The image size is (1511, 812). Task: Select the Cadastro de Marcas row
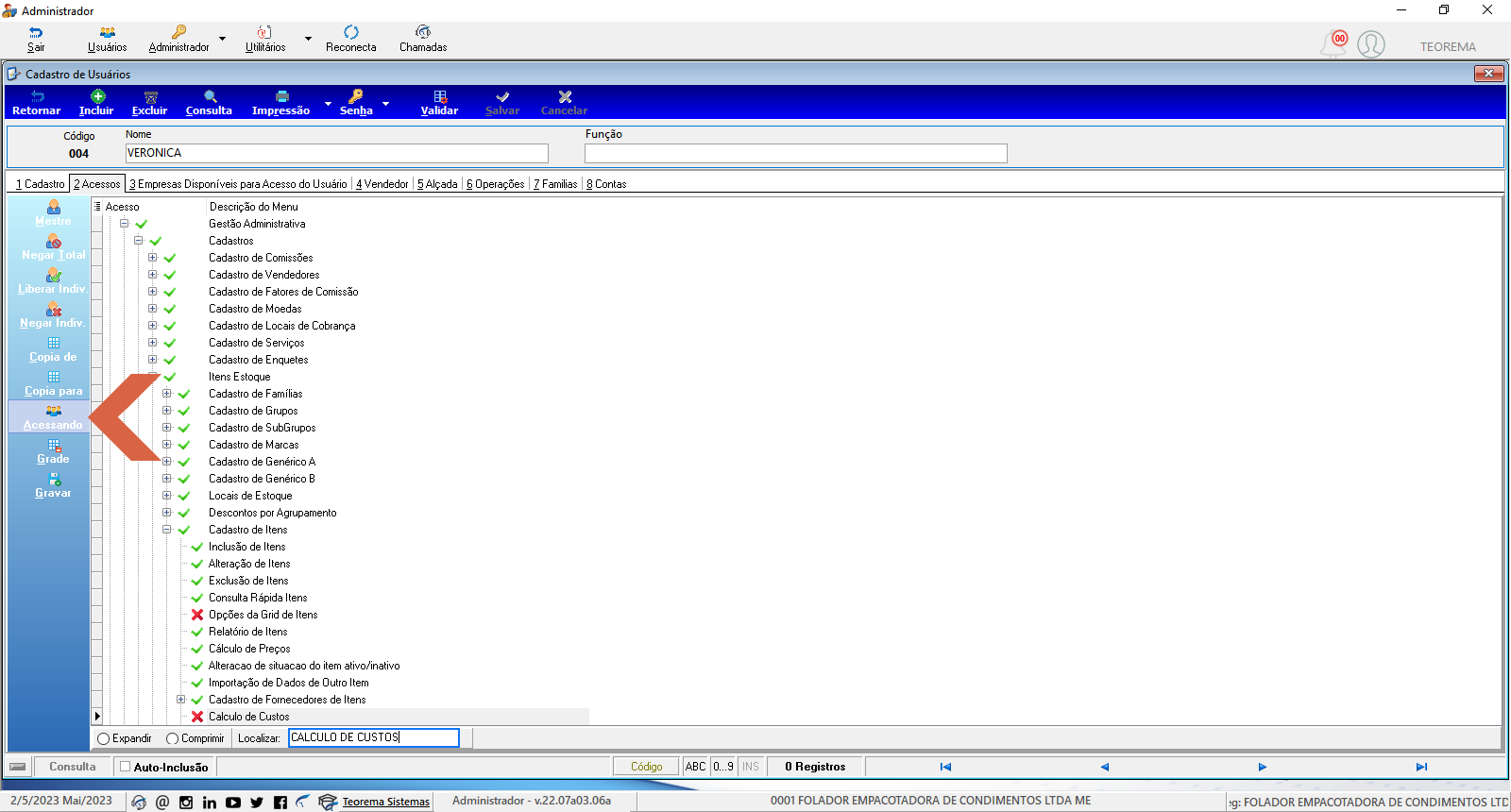click(253, 445)
